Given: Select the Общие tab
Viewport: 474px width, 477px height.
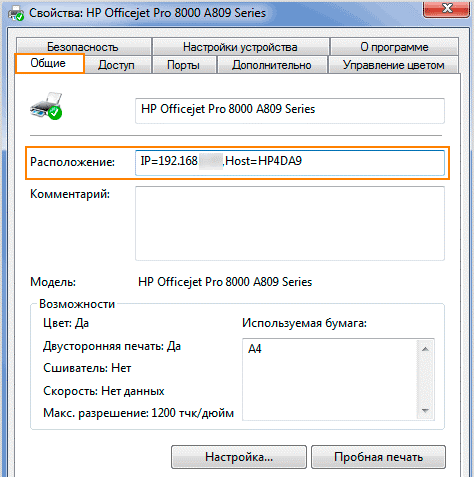Looking at the screenshot, I should coord(49,63).
